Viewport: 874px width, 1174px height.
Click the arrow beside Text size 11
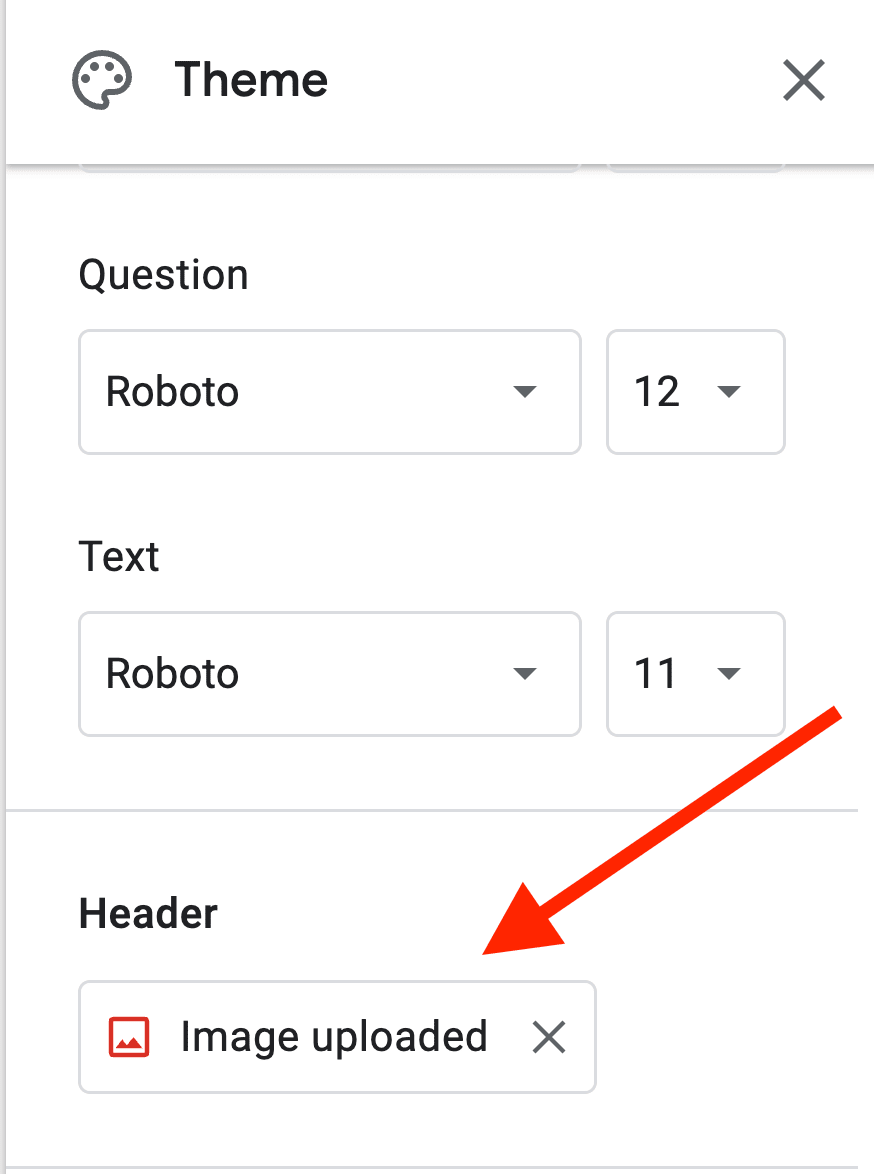729,674
